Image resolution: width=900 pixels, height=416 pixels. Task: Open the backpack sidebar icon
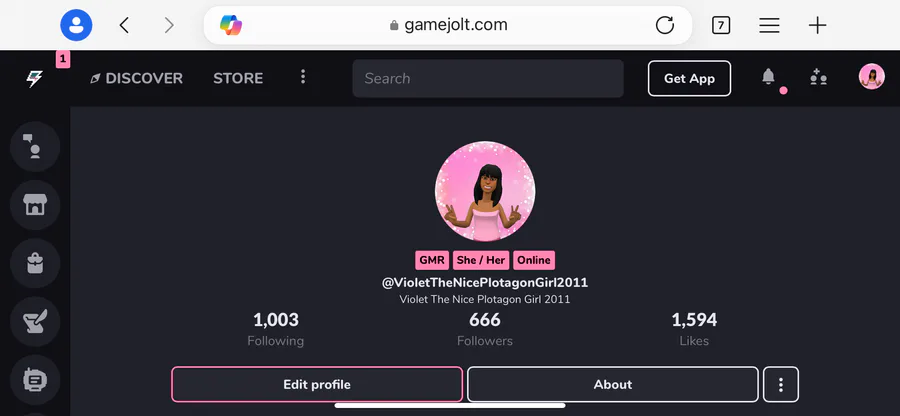click(35, 263)
